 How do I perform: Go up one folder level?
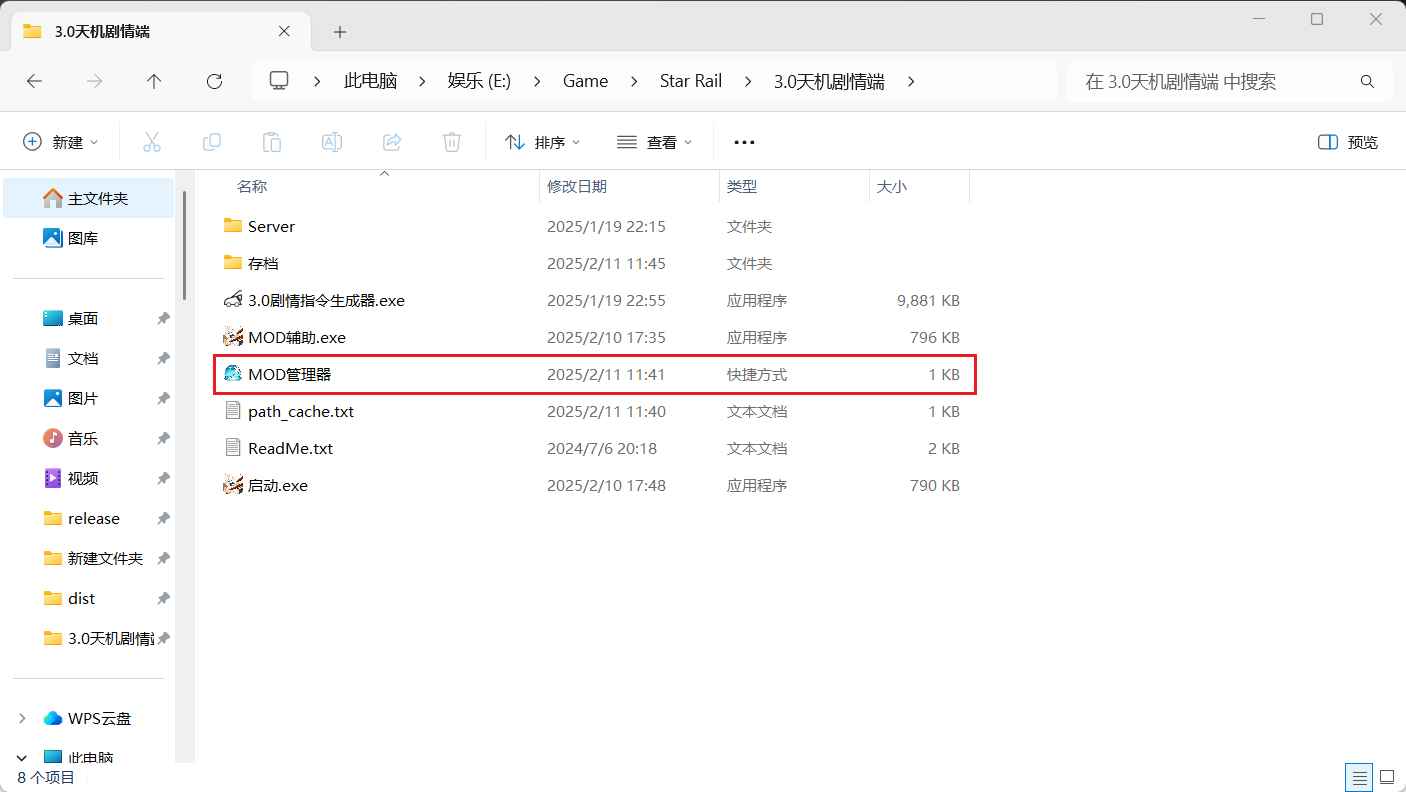154,81
